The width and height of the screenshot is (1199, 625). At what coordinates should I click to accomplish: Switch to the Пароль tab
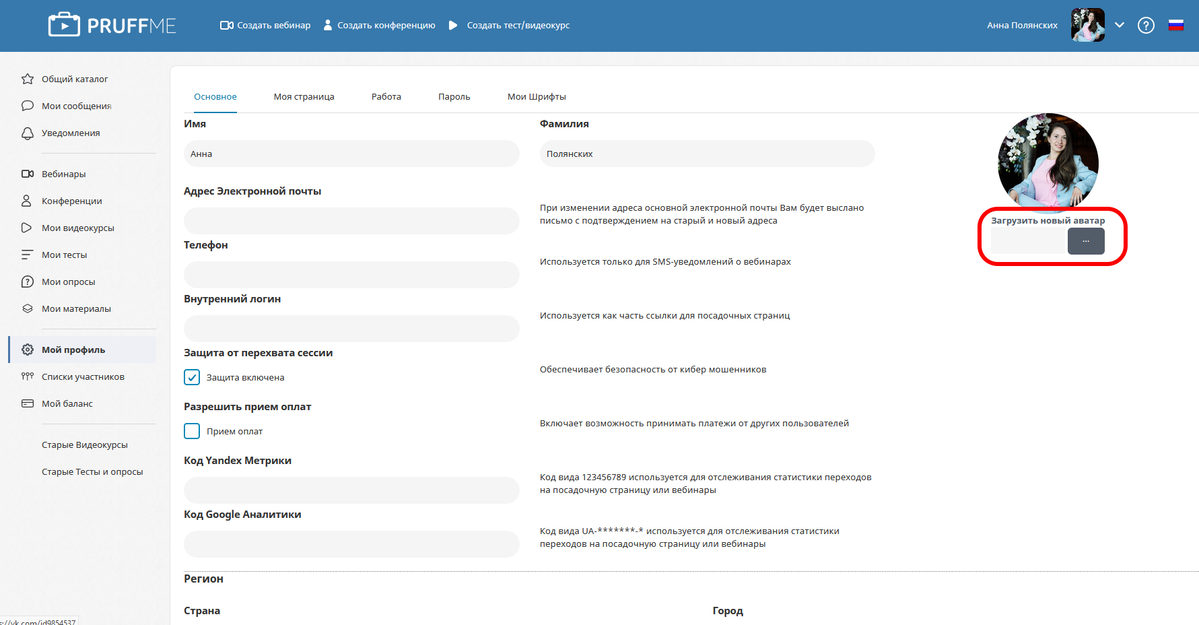click(x=454, y=97)
